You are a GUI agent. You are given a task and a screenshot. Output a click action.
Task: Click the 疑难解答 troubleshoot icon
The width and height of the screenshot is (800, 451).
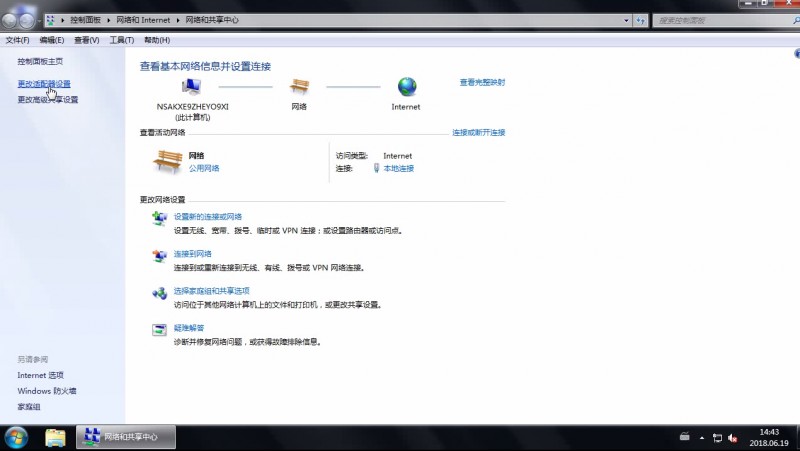point(159,330)
